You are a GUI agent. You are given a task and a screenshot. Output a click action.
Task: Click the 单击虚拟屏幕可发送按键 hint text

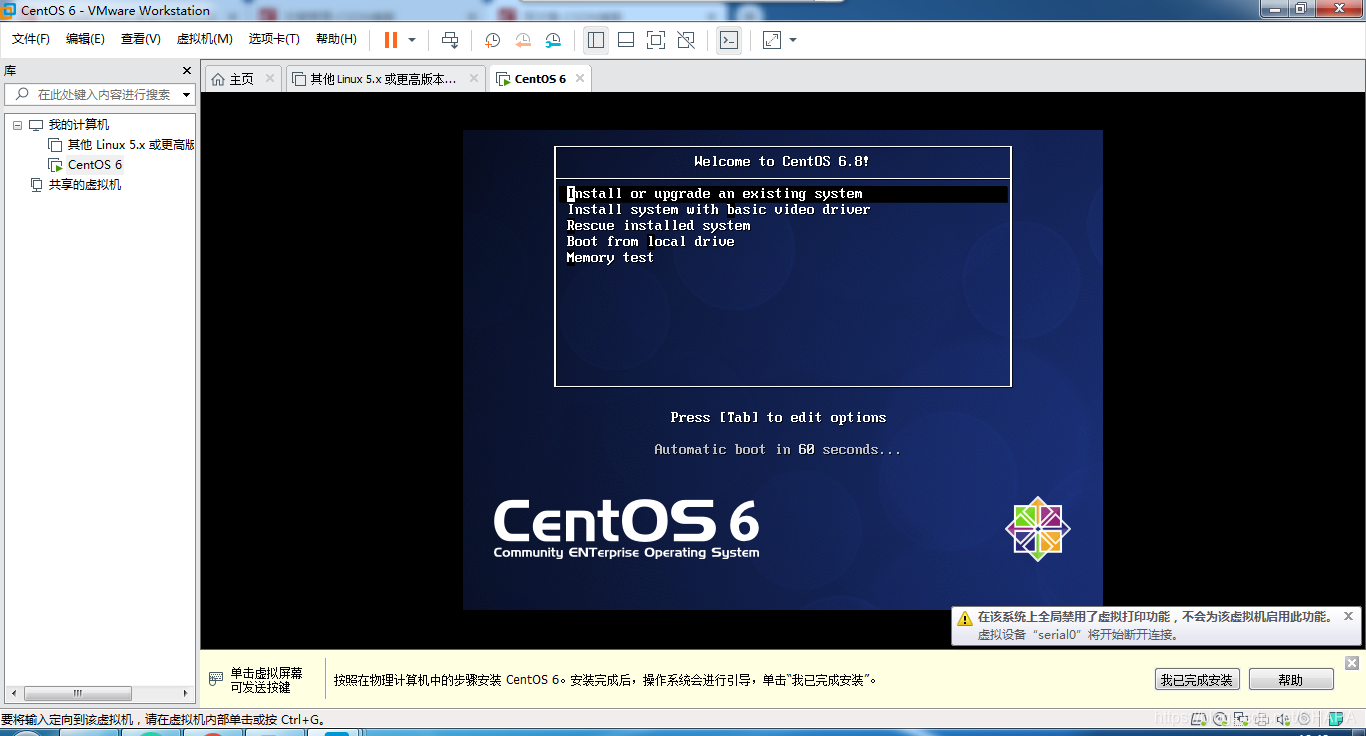[x=266, y=680]
